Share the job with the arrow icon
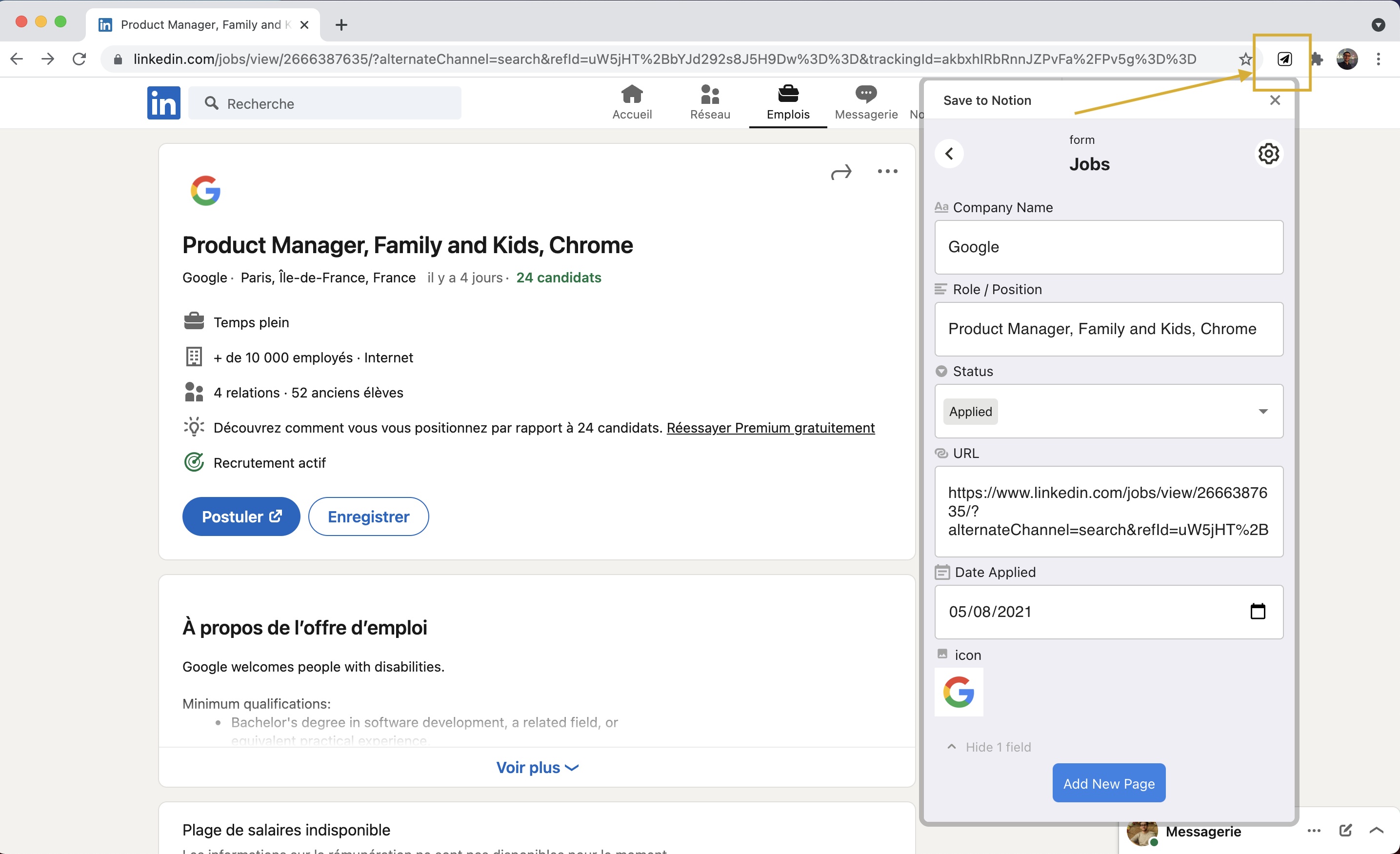This screenshot has height=854, width=1400. coord(841,172)
